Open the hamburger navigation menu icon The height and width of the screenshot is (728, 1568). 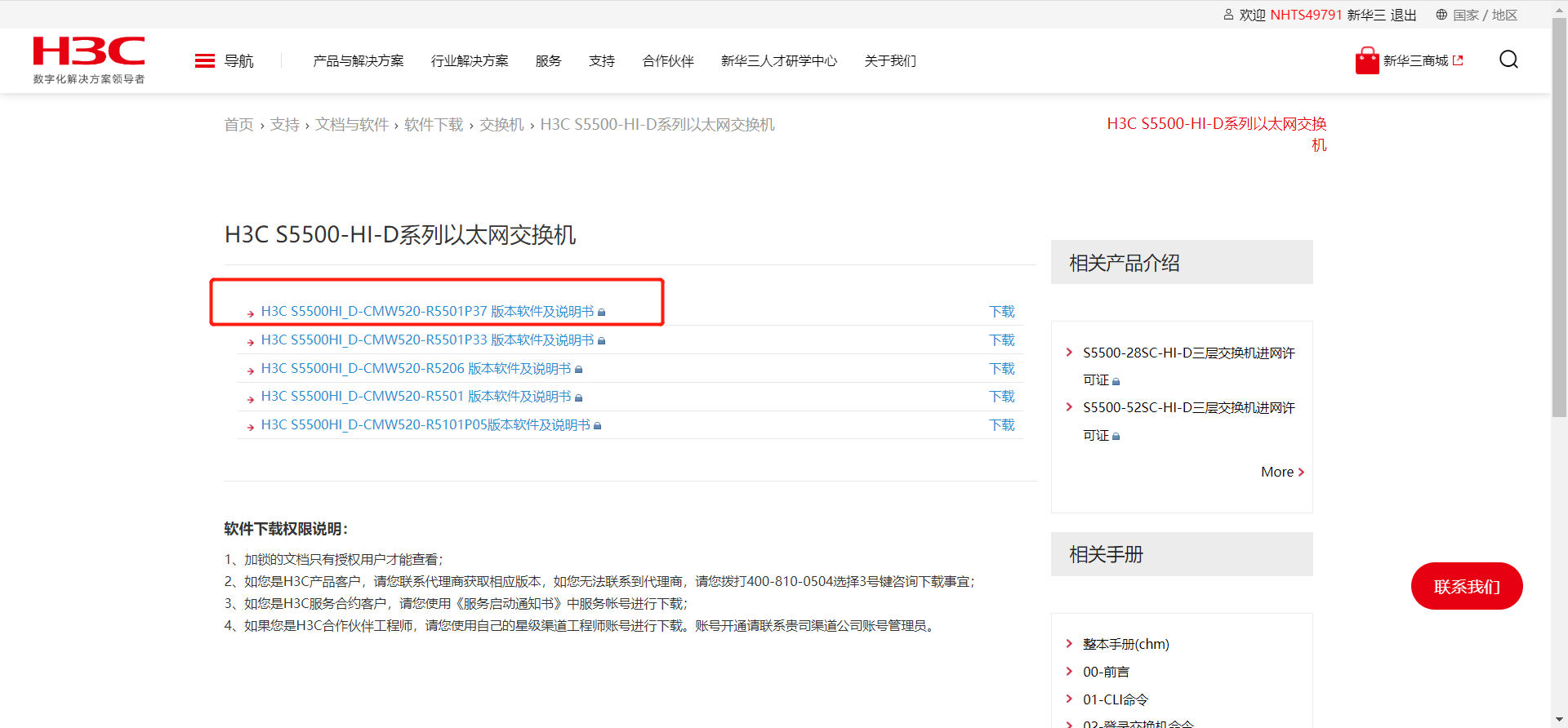pyautogui.click(x=205, y=61)
